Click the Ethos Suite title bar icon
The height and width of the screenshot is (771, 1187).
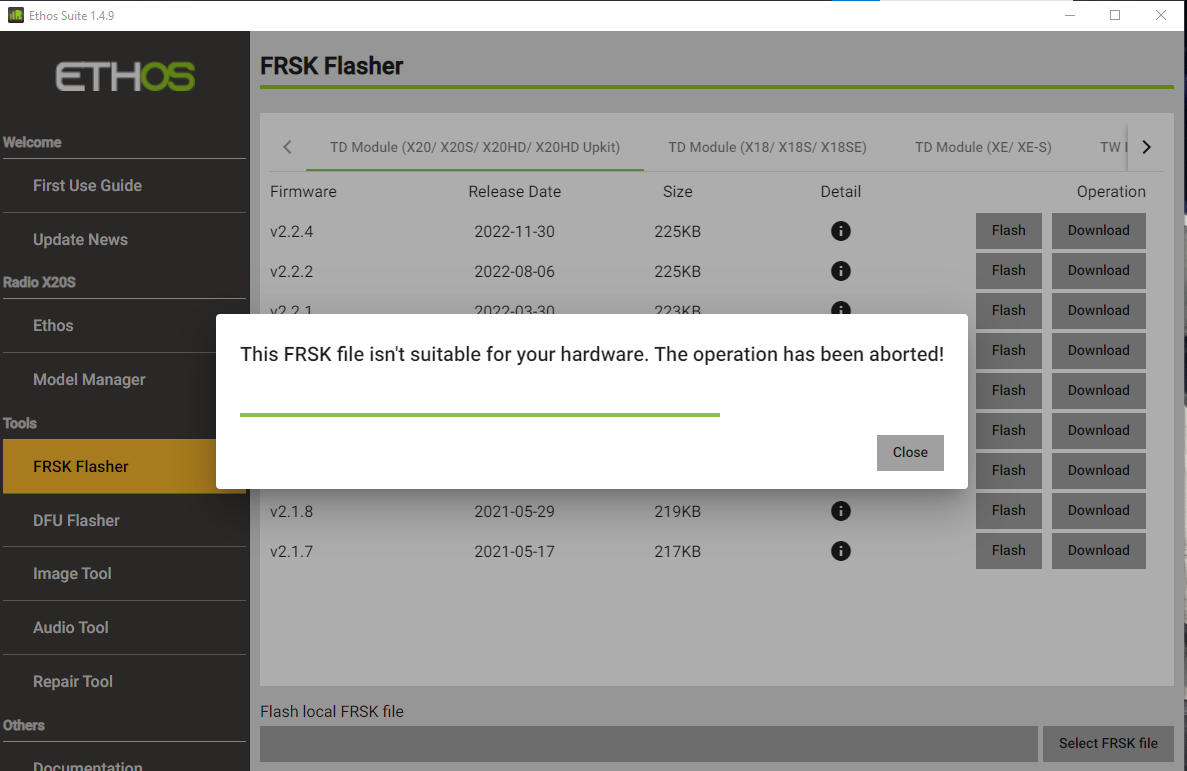[x=14, y=15]
